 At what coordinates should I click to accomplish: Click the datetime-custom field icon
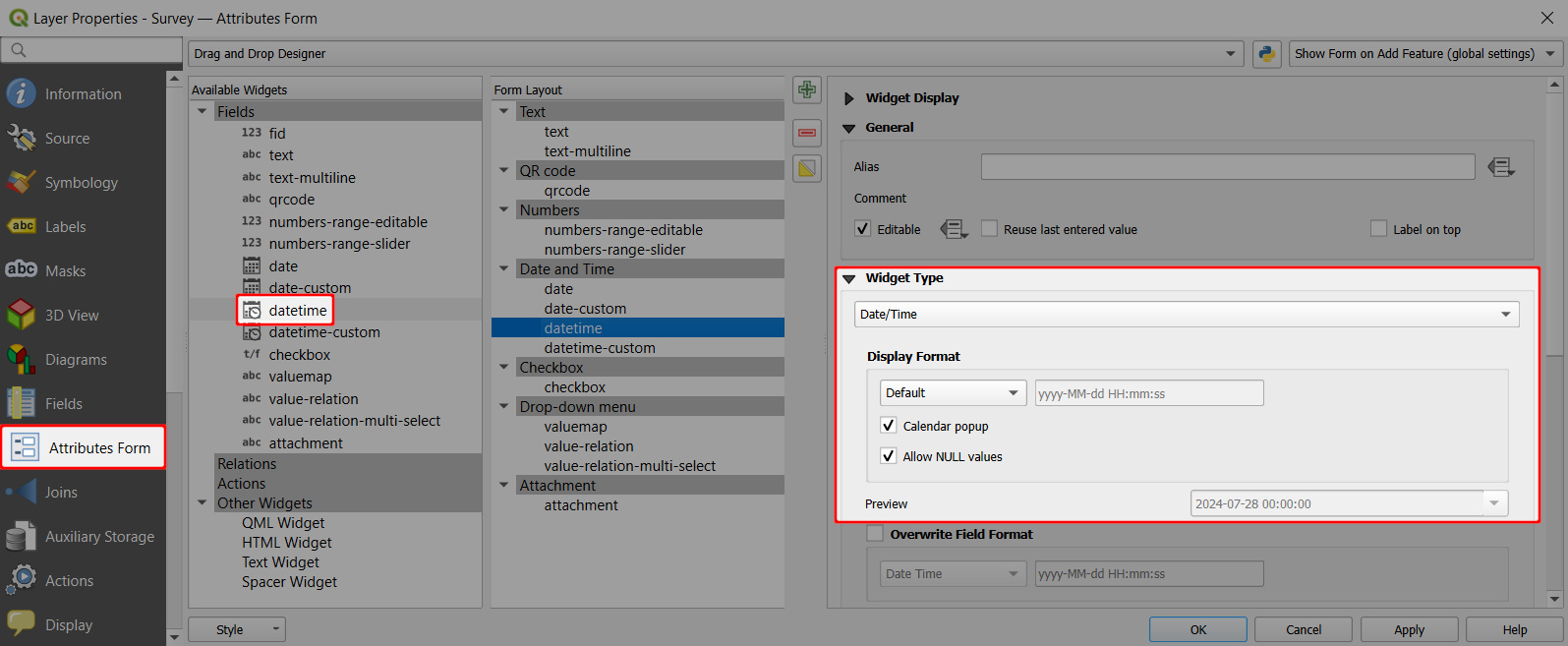pyautogui.click(x=252, y=332)
